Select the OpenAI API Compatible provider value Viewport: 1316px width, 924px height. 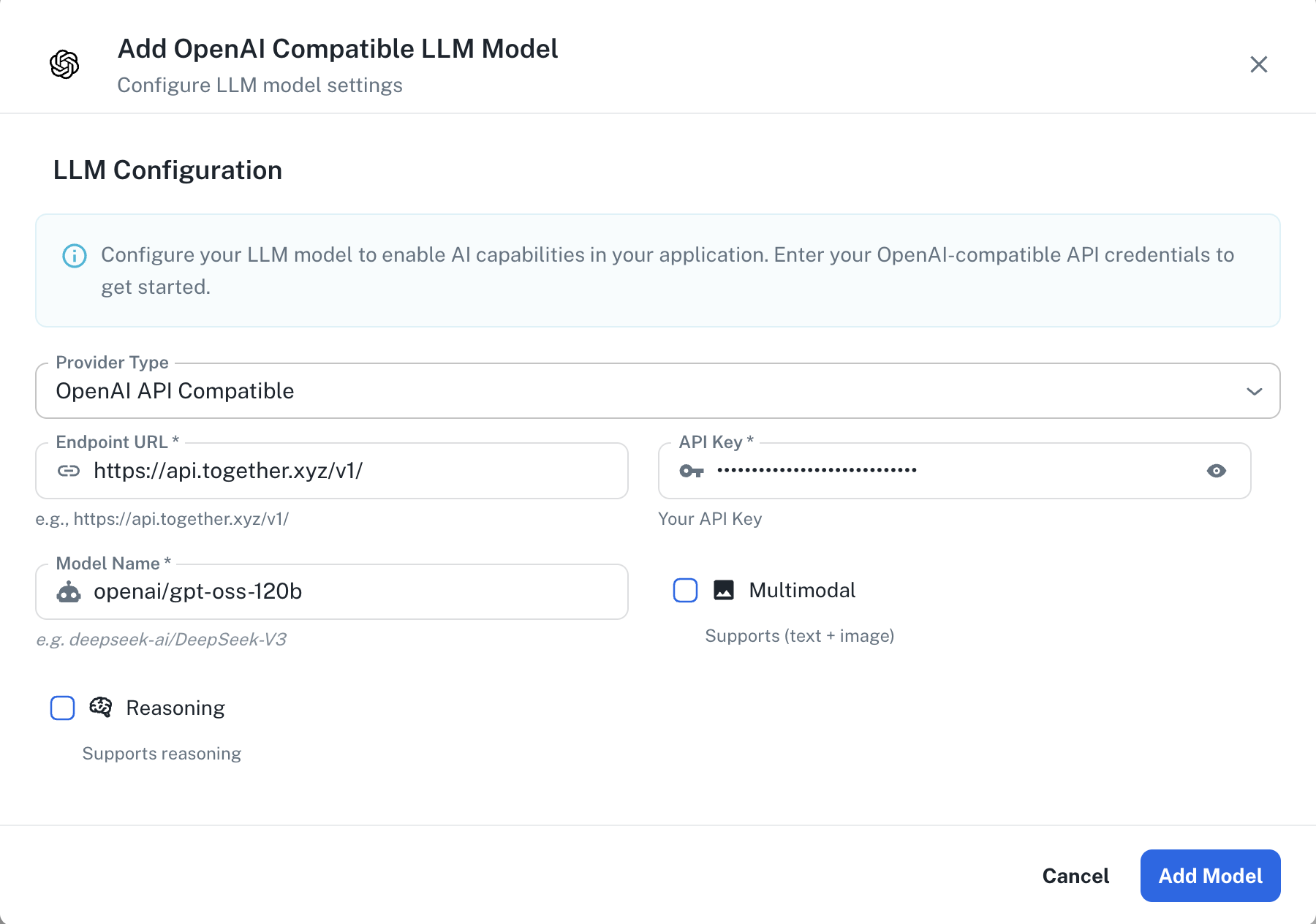point(175,390)
